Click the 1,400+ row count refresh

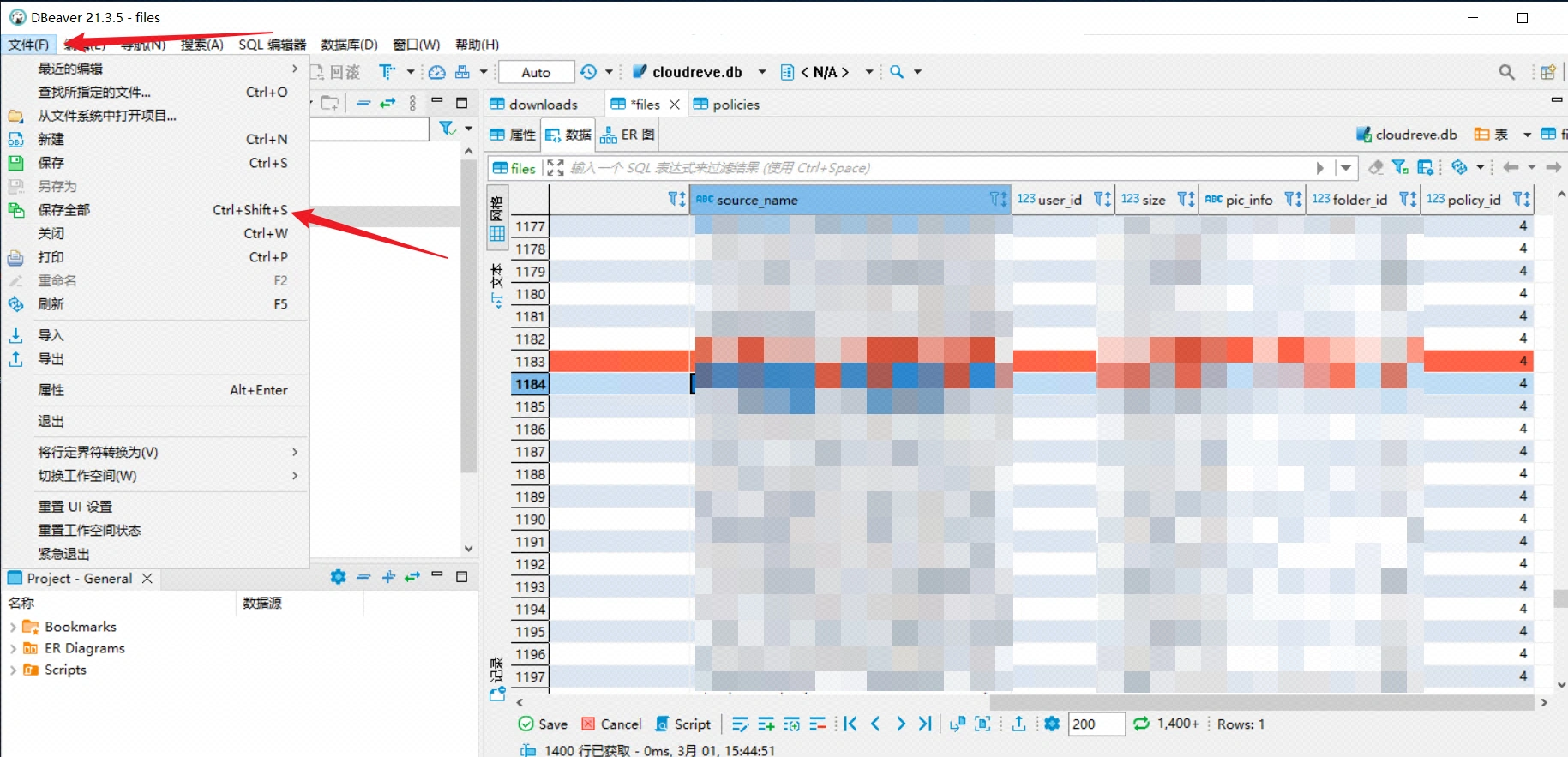click(1166, 724)
